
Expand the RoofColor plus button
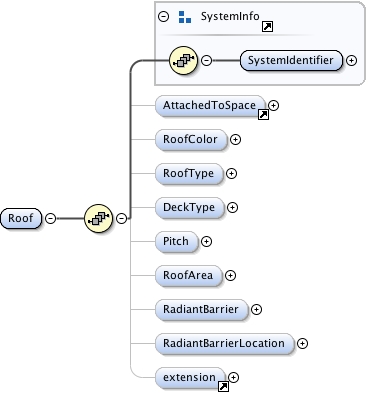235,139
